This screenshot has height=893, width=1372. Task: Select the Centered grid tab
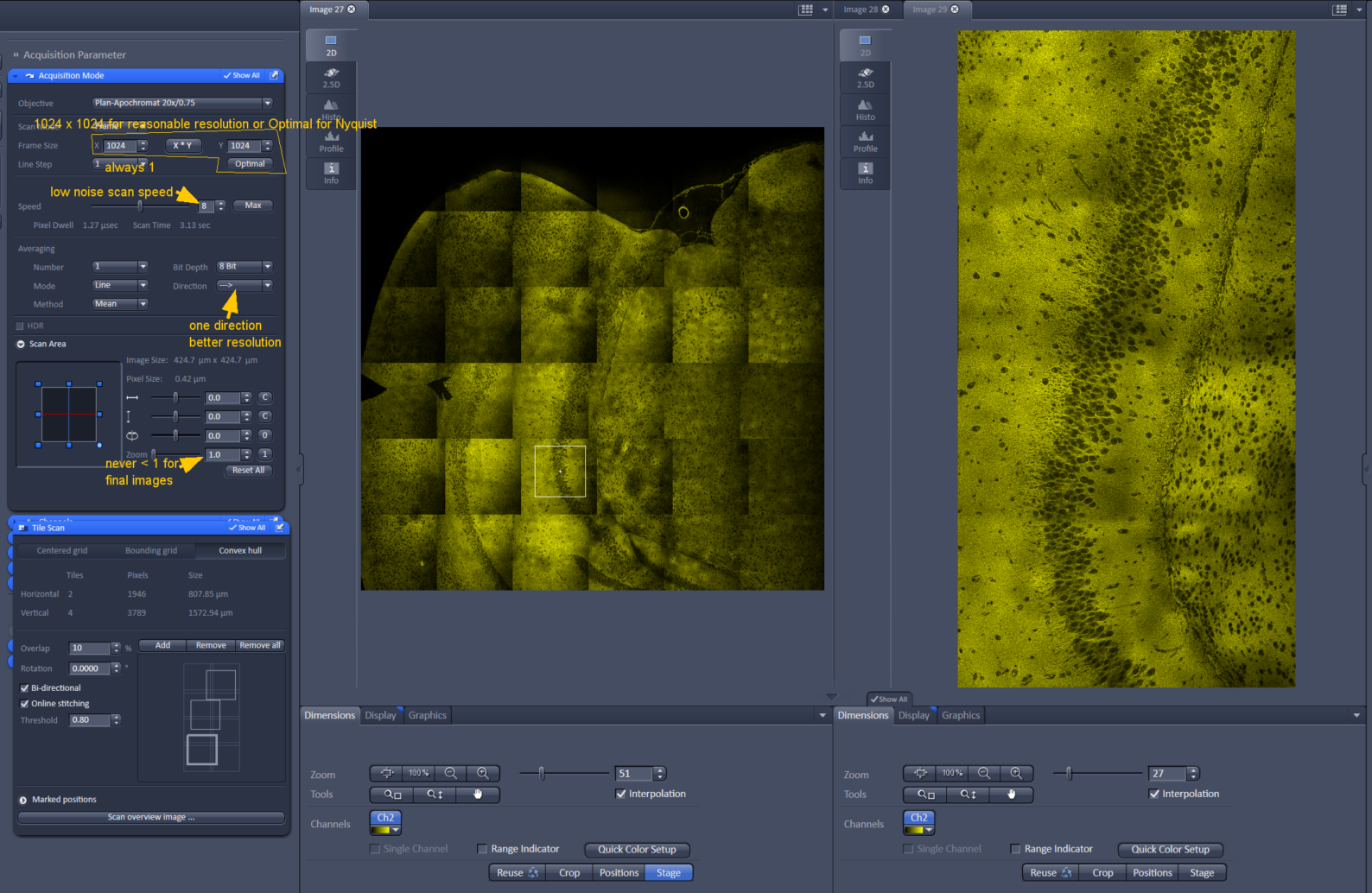pos(62,550)
